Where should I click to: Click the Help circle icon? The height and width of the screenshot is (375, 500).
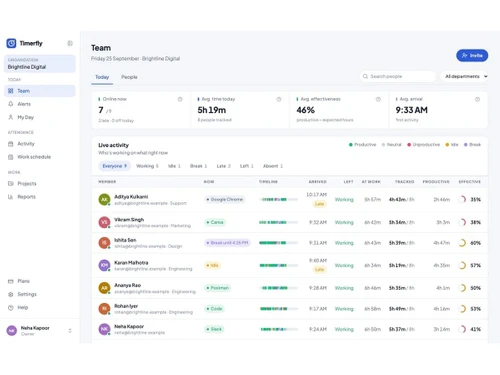(x=11, y=307)
